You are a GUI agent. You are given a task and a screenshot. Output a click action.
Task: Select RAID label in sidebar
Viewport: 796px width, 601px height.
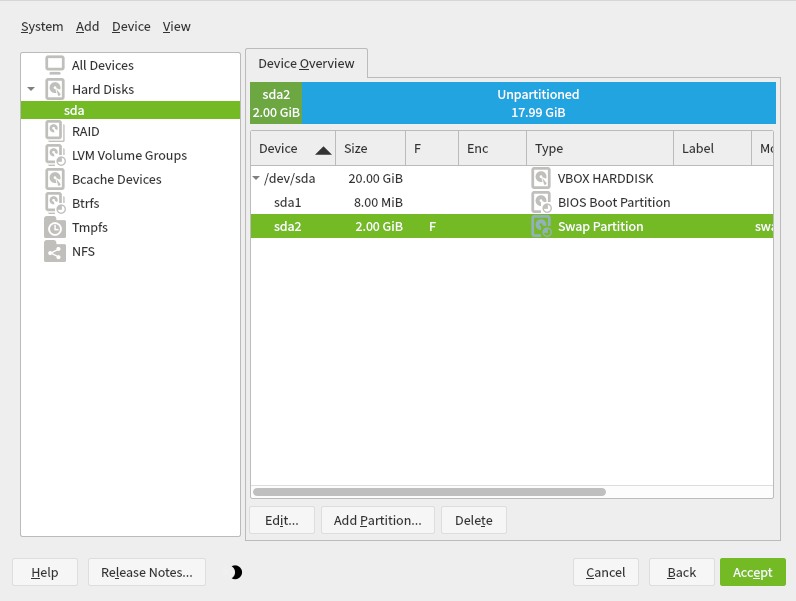[85, 131]
